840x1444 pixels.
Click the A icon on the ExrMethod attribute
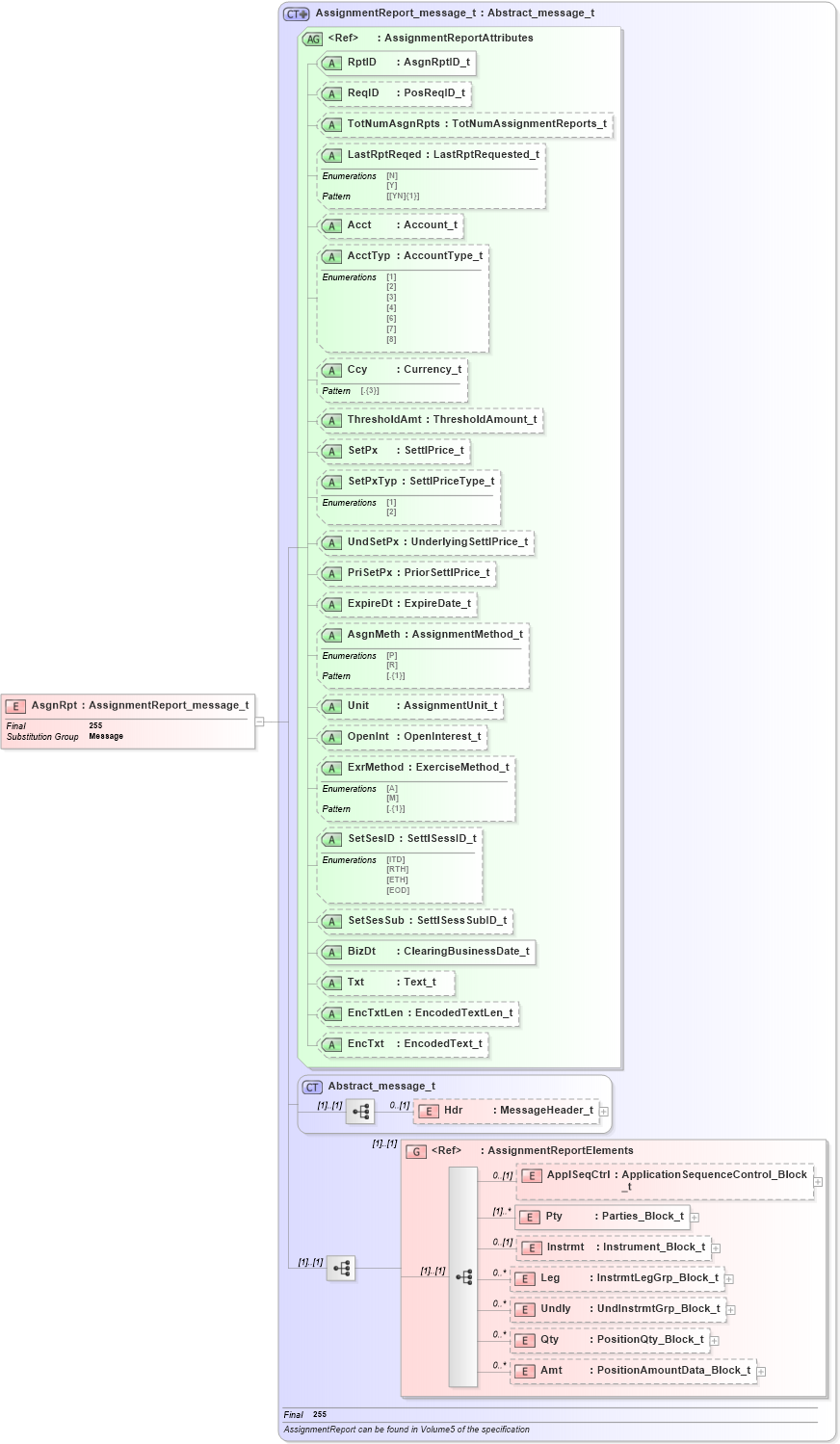[331, 767]
